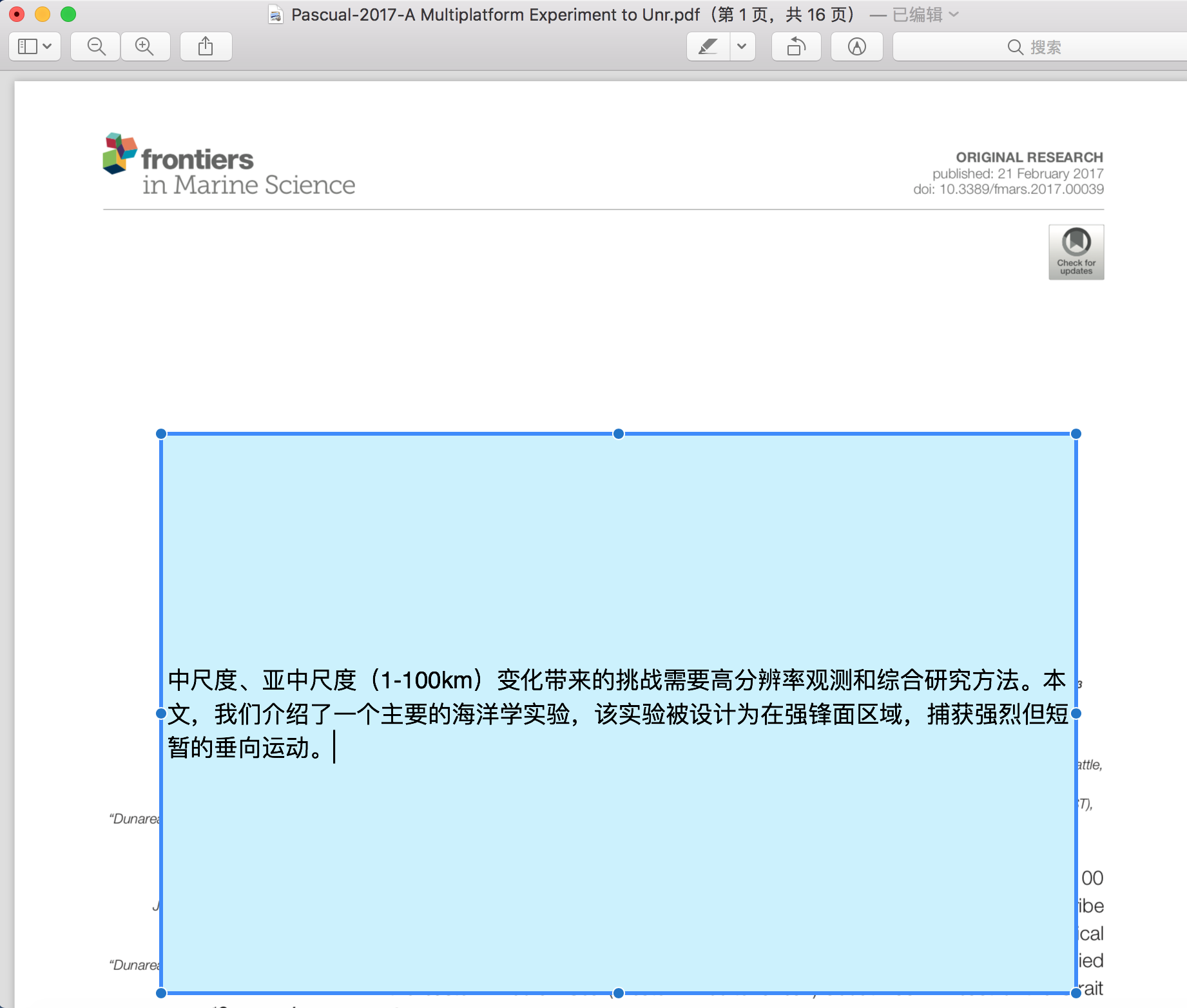The width and height of the screenshot is (1187, 1008).
Task: Open the highlight color dropdown arrow
Action: click(742, 46)
